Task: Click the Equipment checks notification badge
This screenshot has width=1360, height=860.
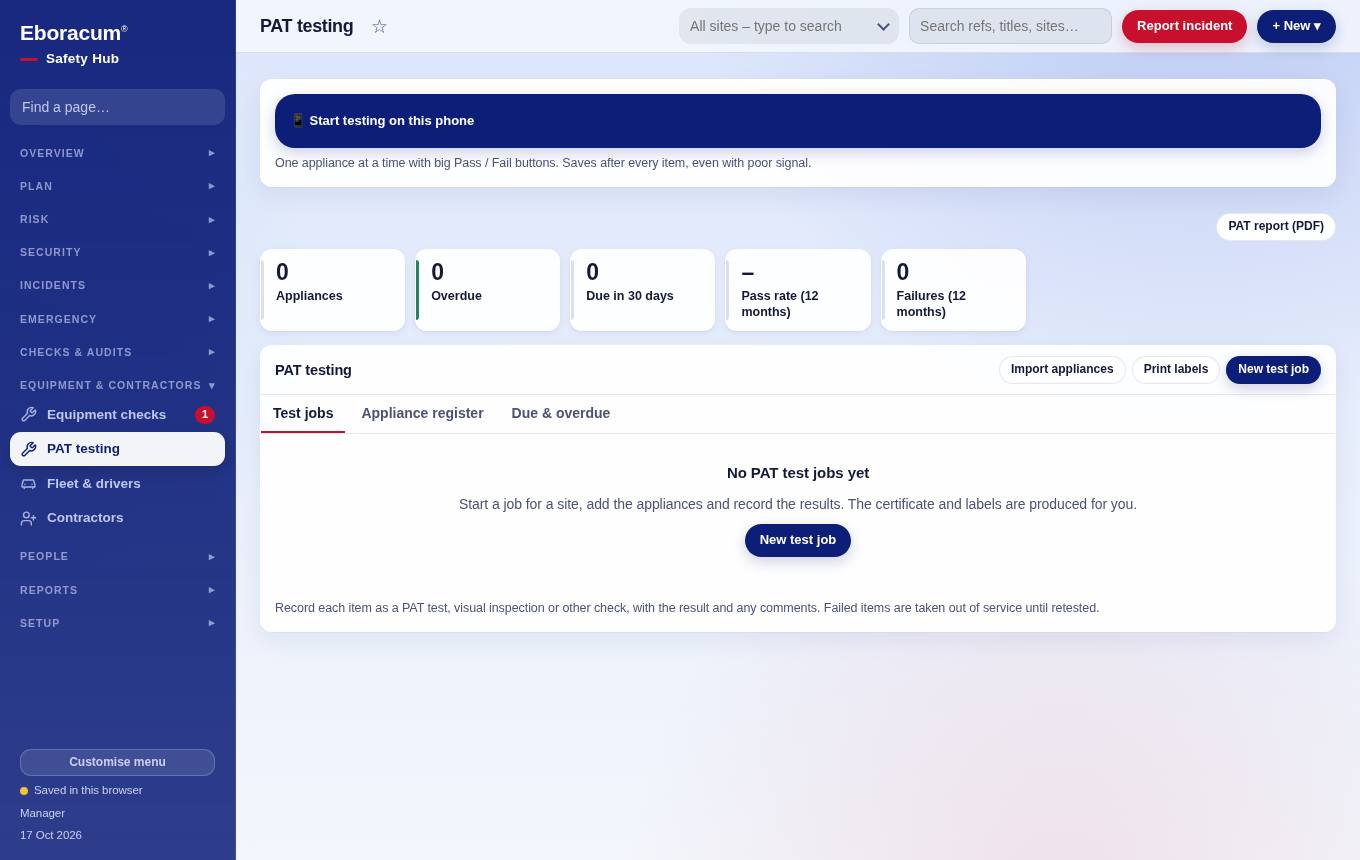Action: click(205, 414)
